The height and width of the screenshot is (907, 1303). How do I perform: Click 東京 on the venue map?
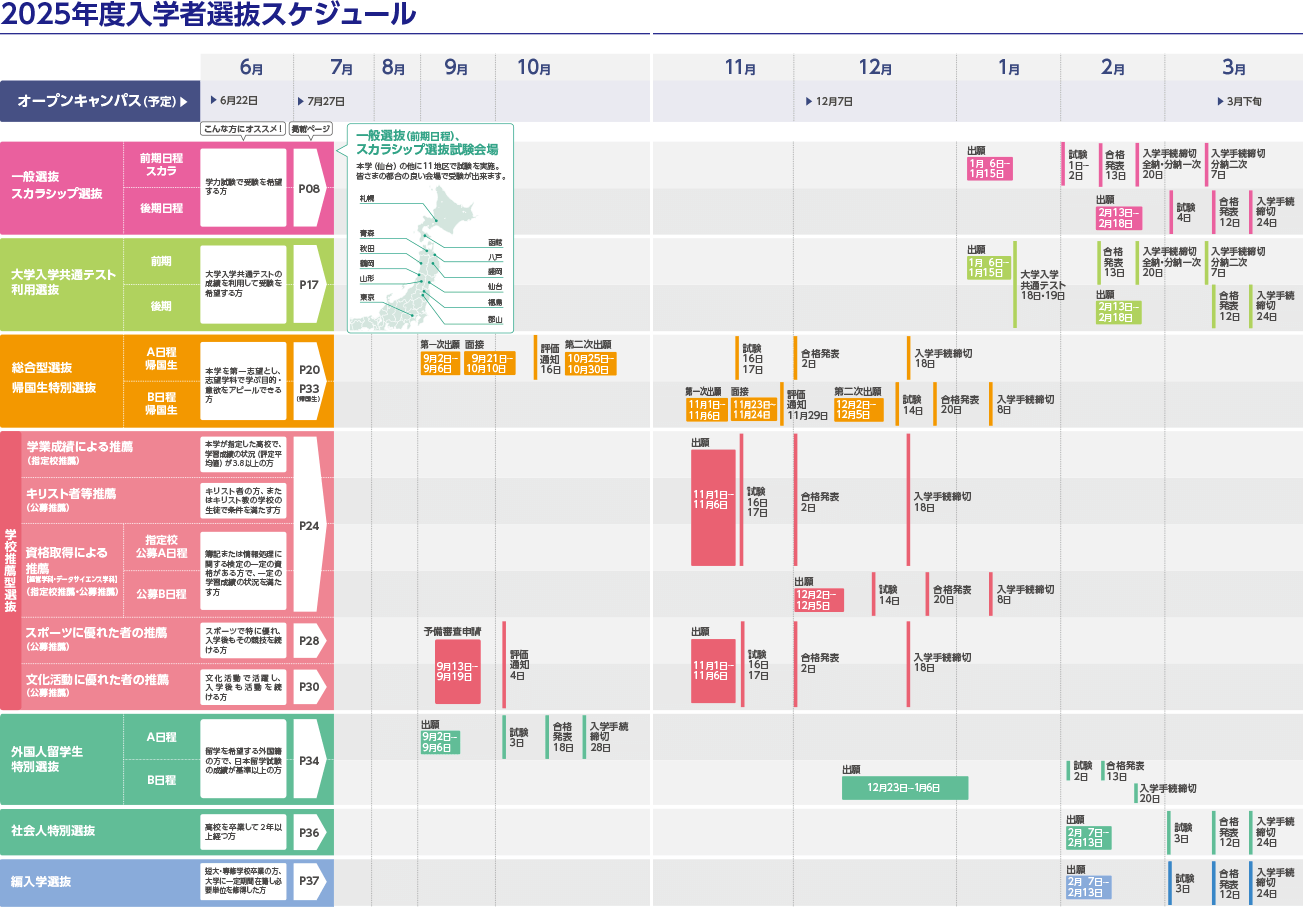tap(367, 298)
